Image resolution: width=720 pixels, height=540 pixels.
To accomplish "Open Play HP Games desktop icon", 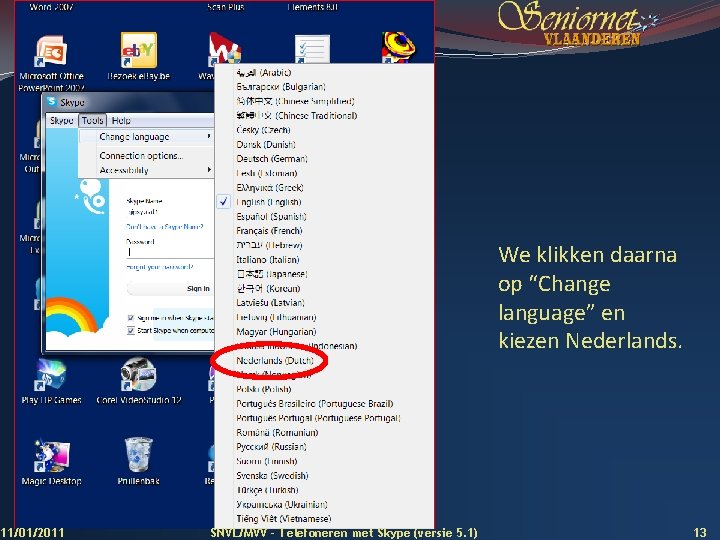I will click(51, 382).
